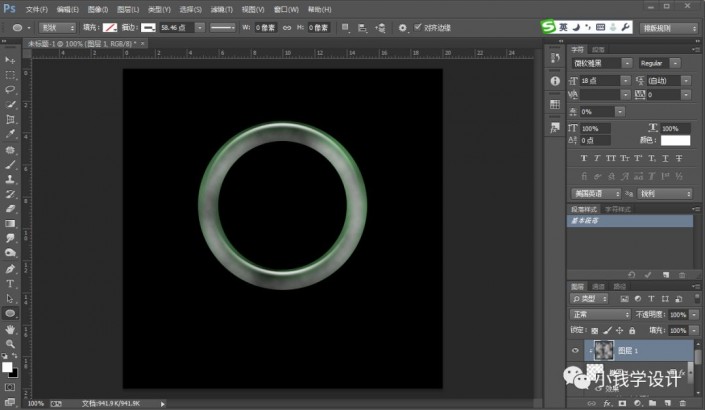Select the Hand tool

point(10,328)
